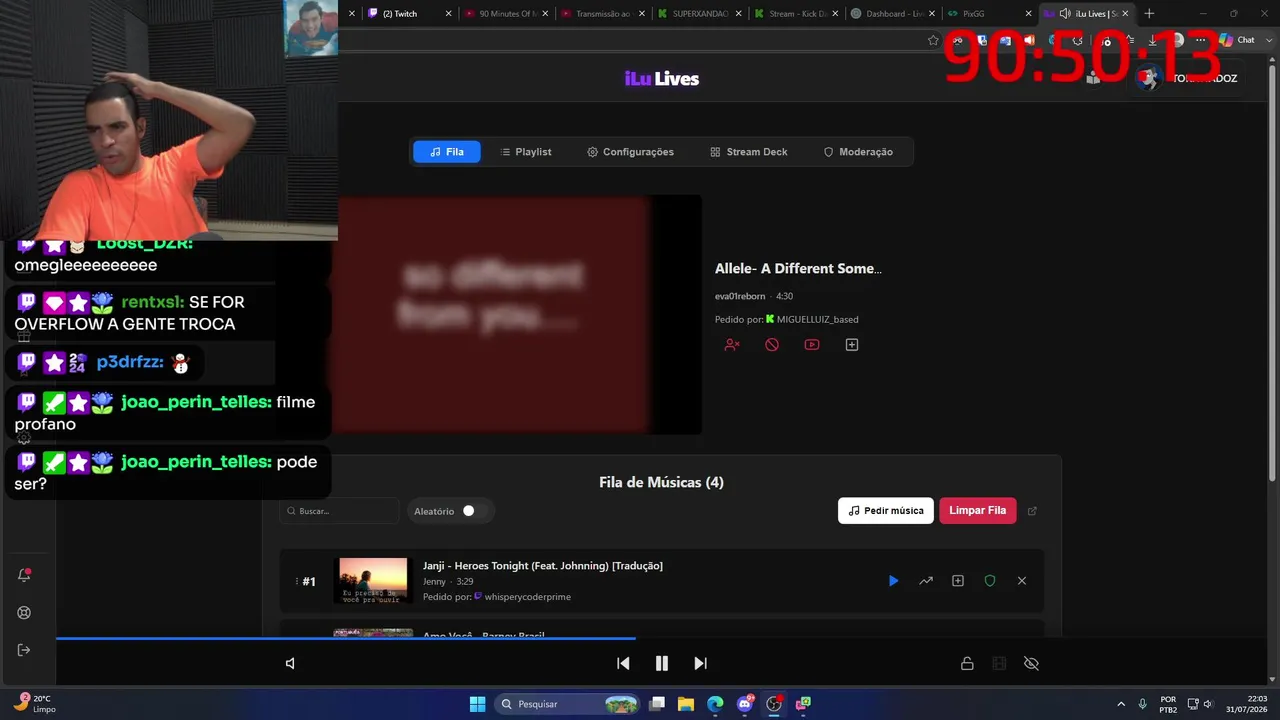Screen dimensions: 1280x720
Task: Open the Fila tab
Action: [447, 152]
